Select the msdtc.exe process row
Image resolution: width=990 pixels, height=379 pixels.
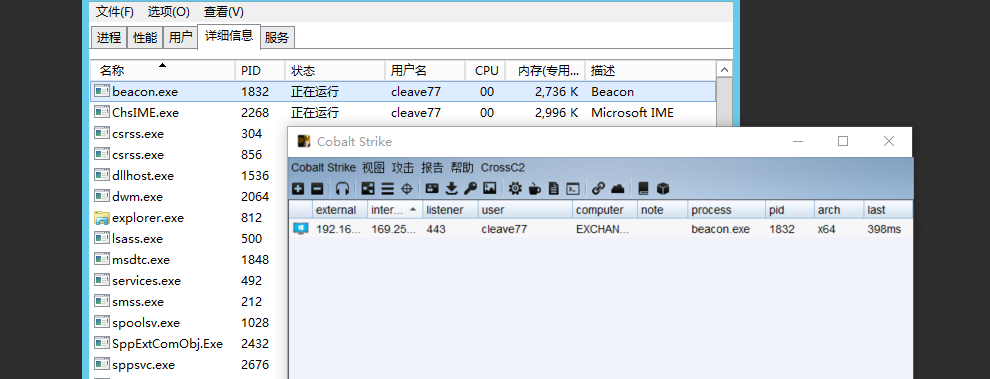(x=188, y=260)
